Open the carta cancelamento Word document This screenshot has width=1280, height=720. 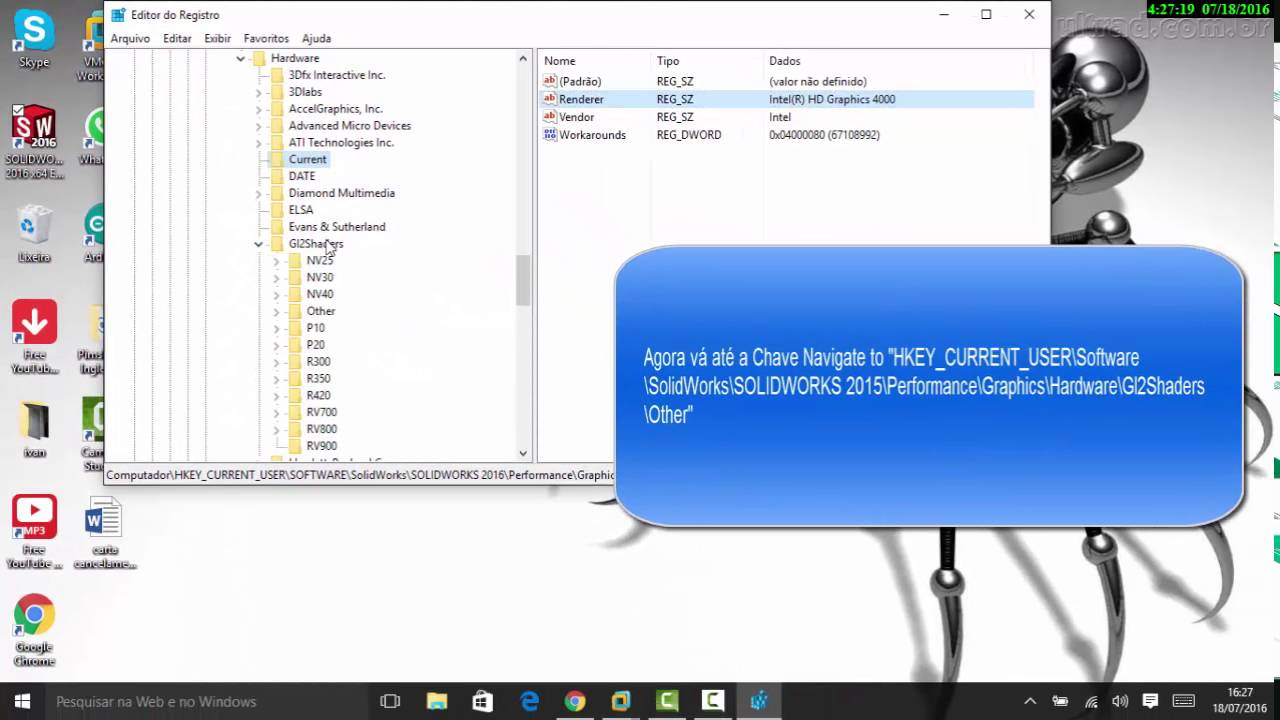[104, 534]
